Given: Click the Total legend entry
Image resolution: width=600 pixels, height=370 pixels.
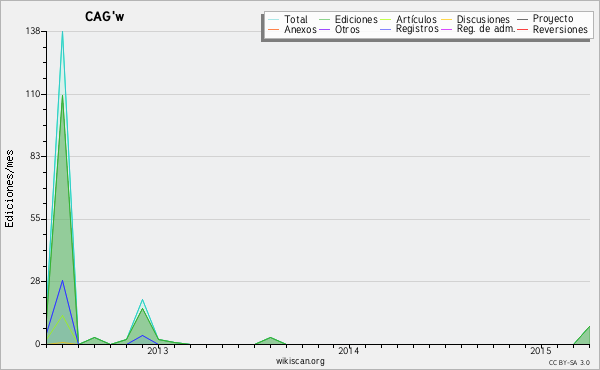Looking at the screenshot, I should click(x=295, y=19).
